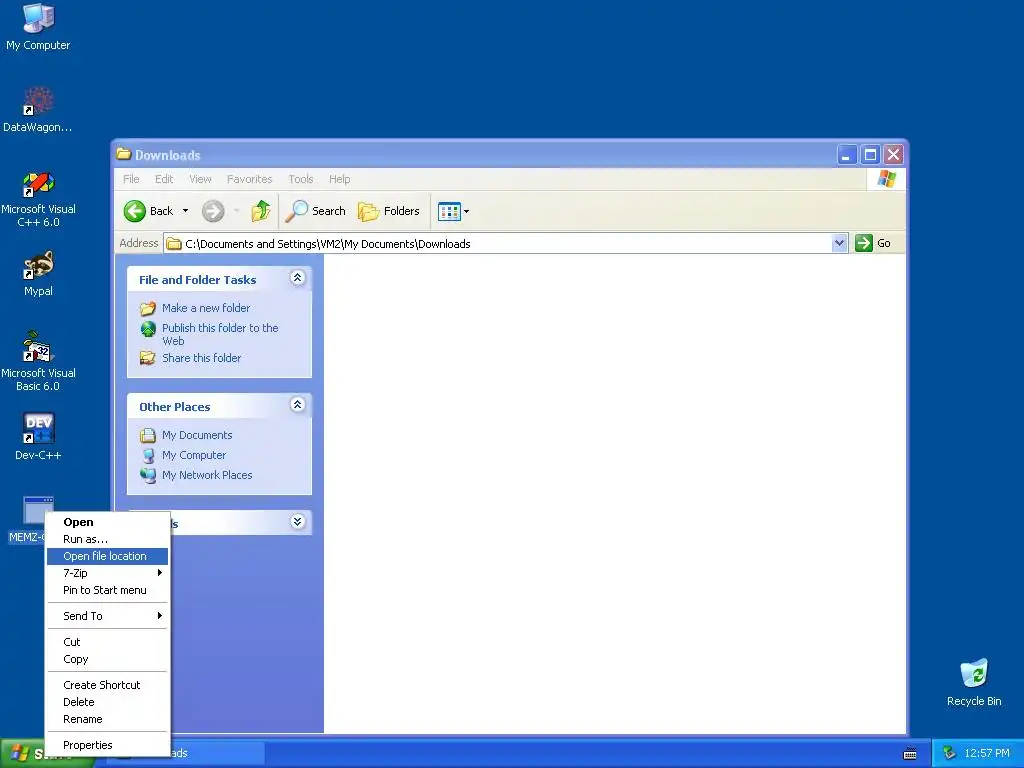
Task: Expand the address bar dropdown
Action: coord(840,244)
